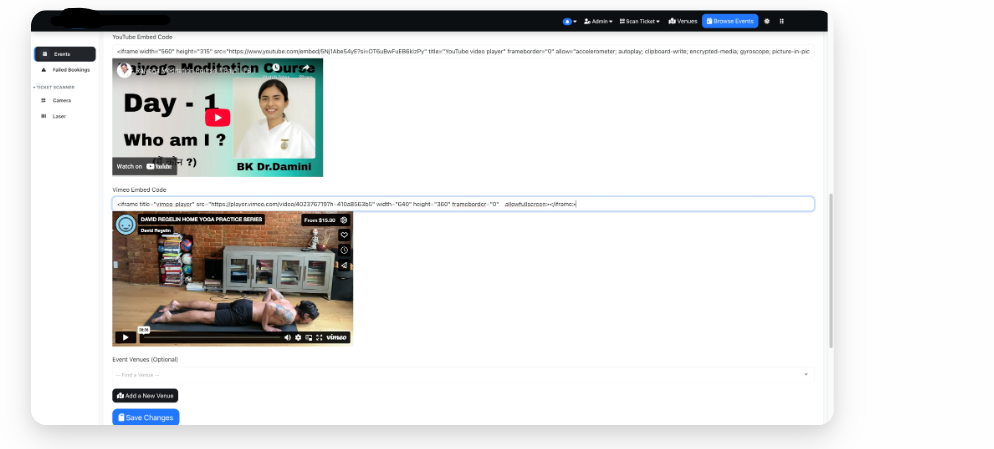994x449 pixels.
Task: Play the Vimeo yoga video
Action: point(125,337)
